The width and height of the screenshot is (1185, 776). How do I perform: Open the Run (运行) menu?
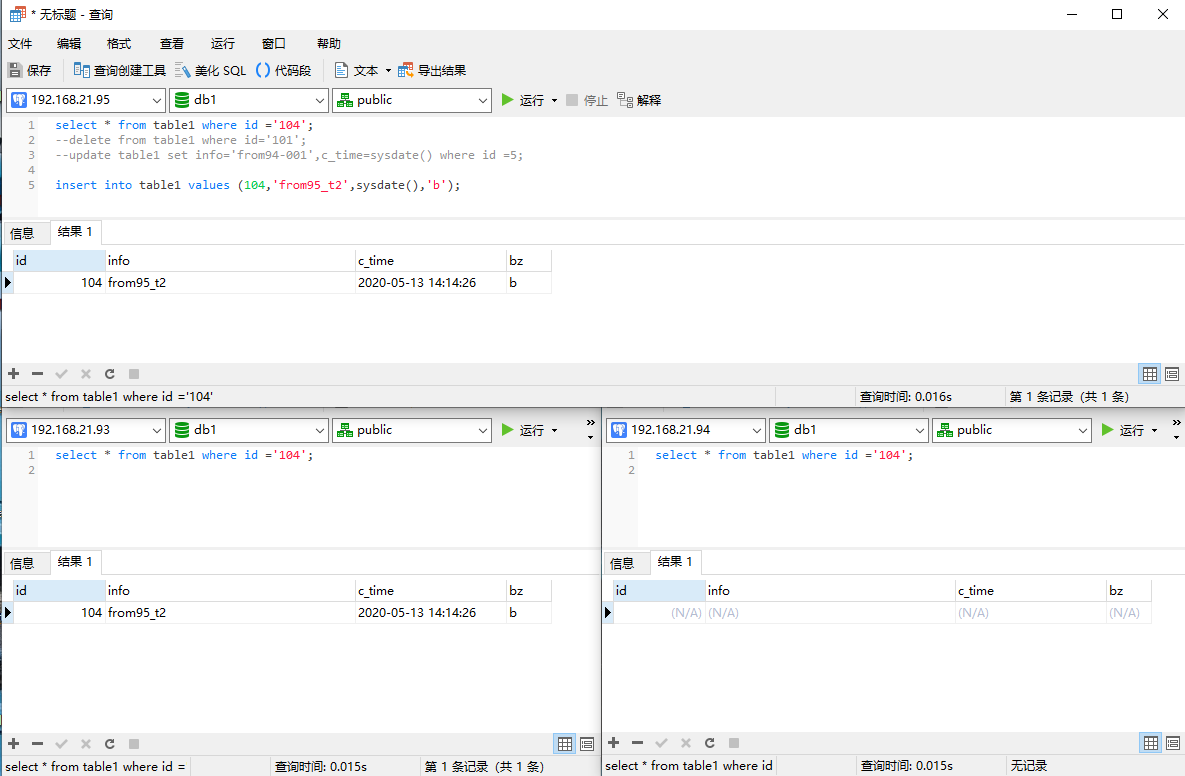223,44
